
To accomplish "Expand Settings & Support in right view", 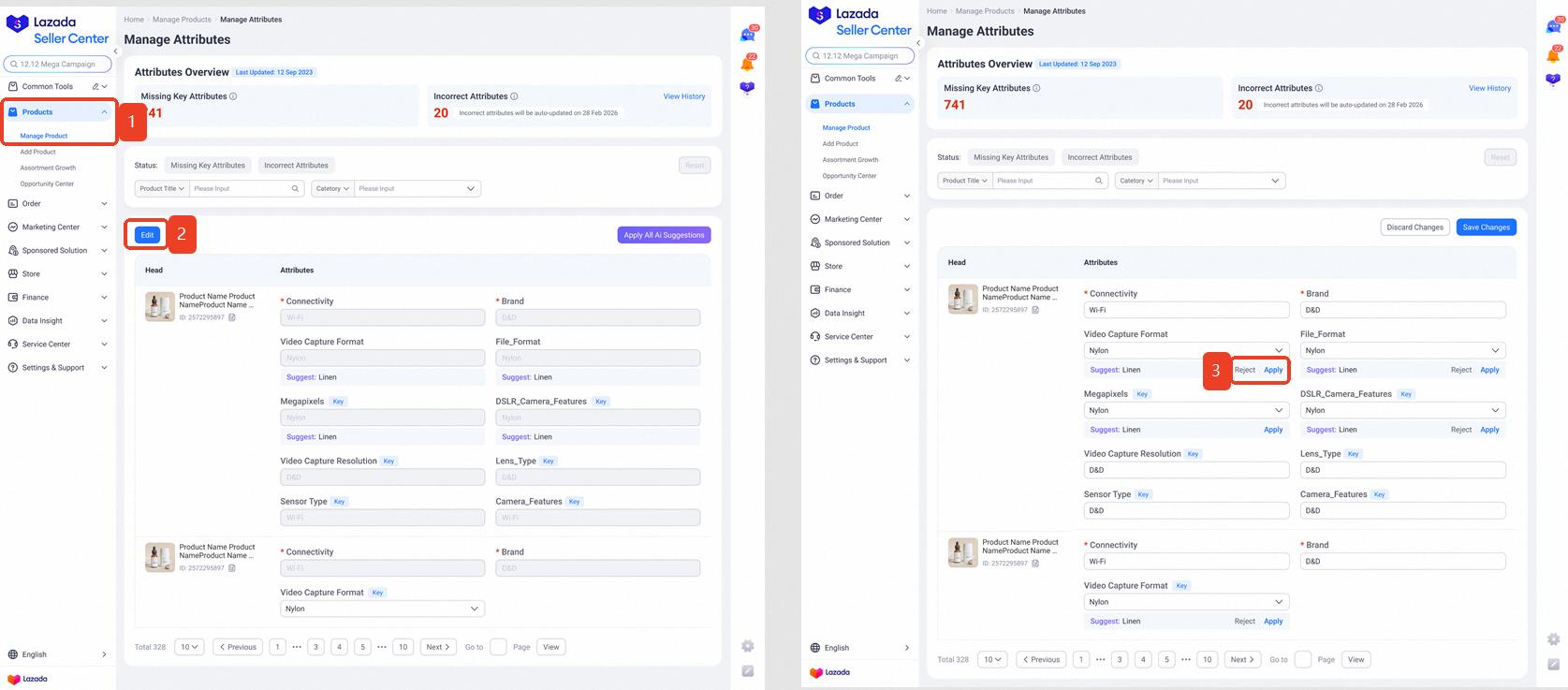I will (907, 360).
